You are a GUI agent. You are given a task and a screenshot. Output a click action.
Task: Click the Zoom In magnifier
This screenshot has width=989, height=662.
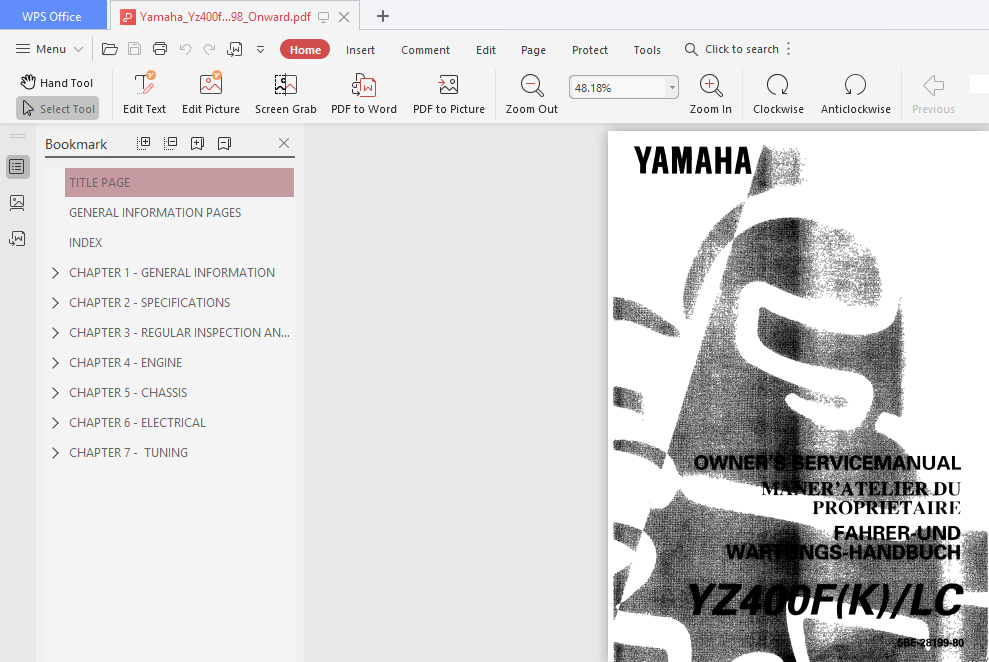711,93
